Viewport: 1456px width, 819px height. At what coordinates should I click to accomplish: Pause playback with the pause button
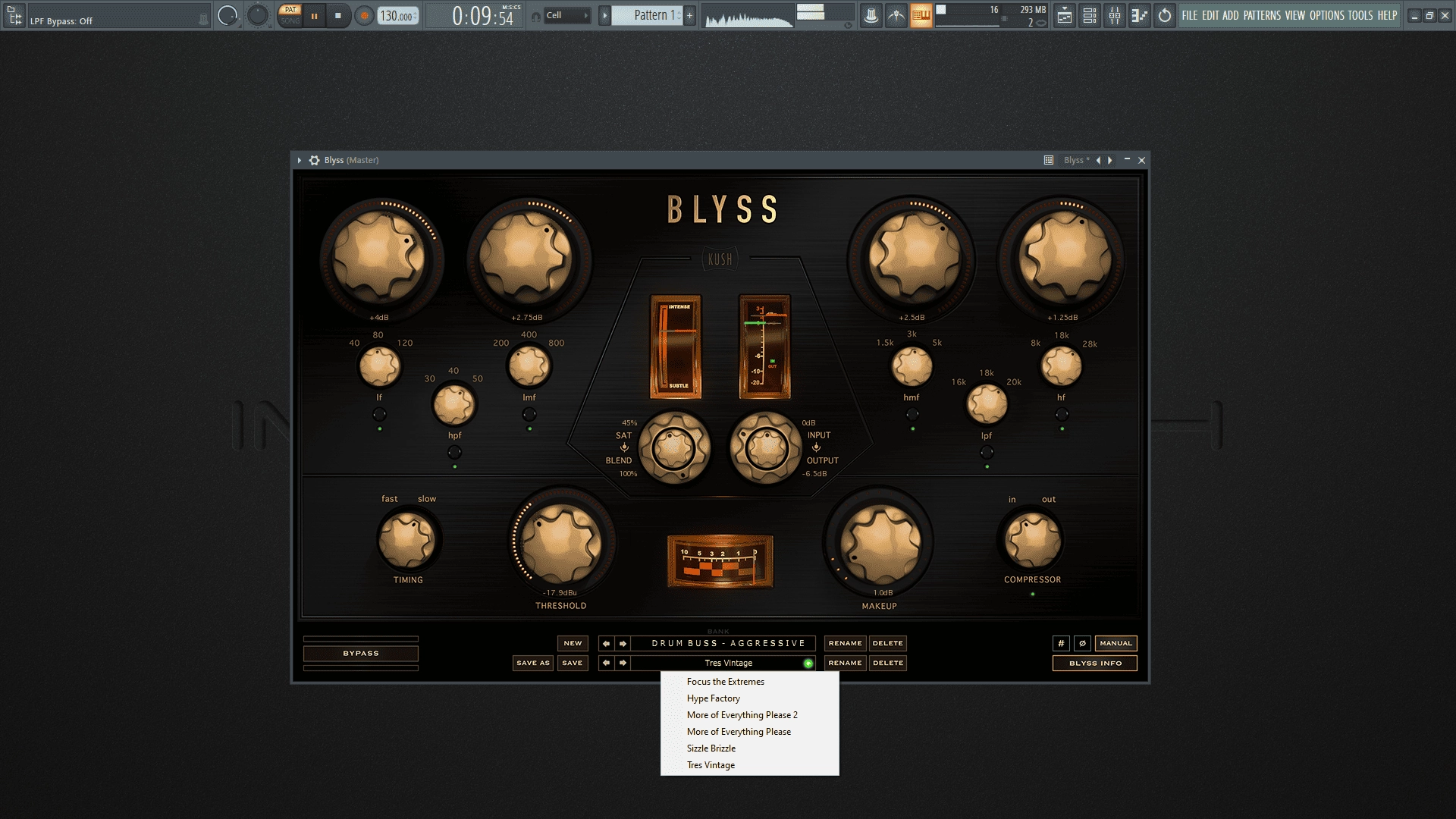click(314, 15)
